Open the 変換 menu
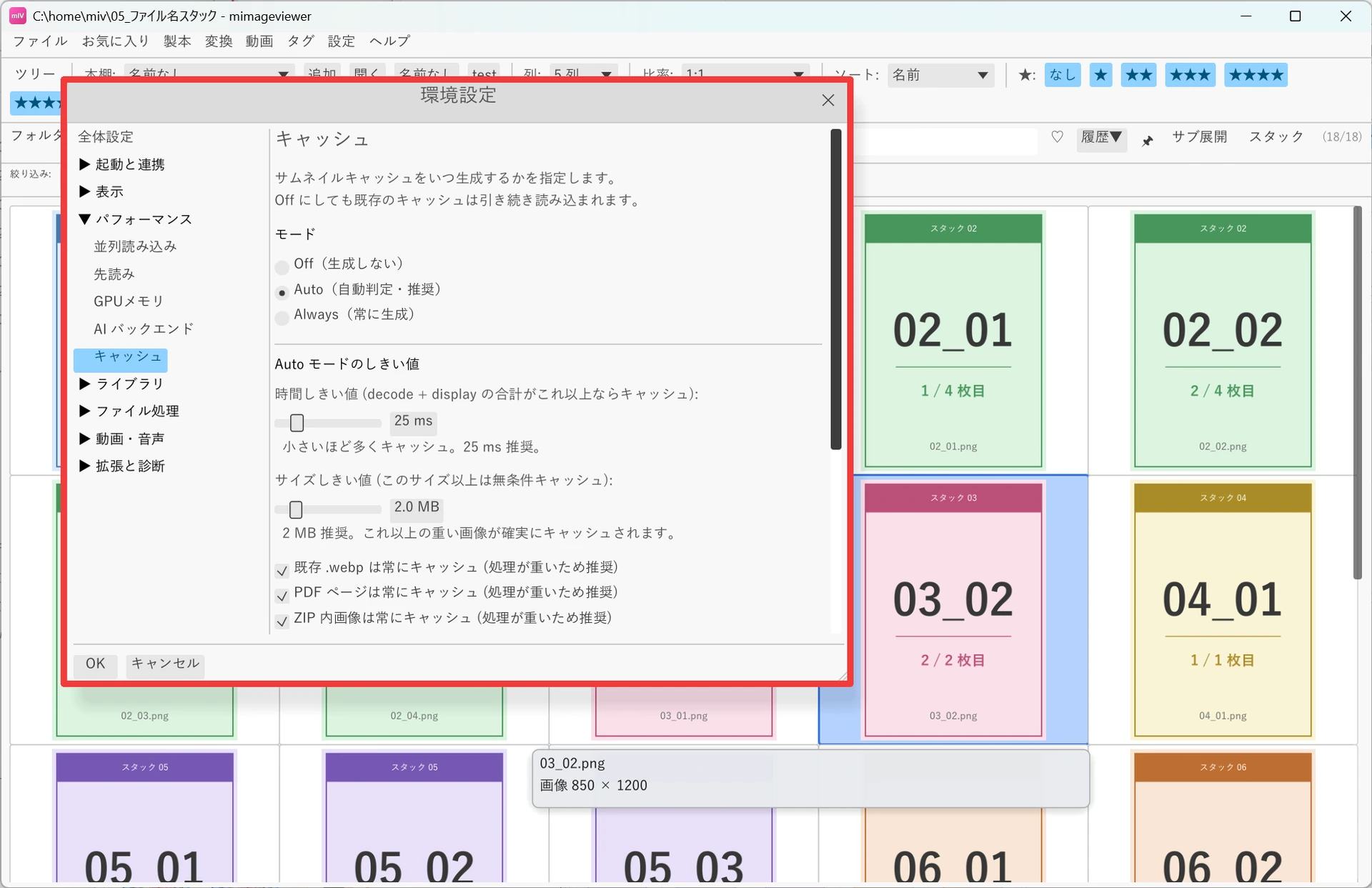Screen dimensions: 1372x888 218,41
